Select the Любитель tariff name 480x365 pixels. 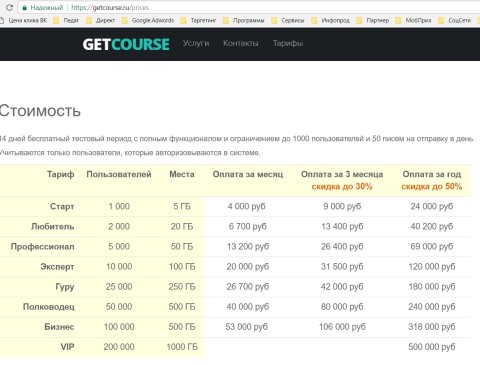(x=53, y=227)
